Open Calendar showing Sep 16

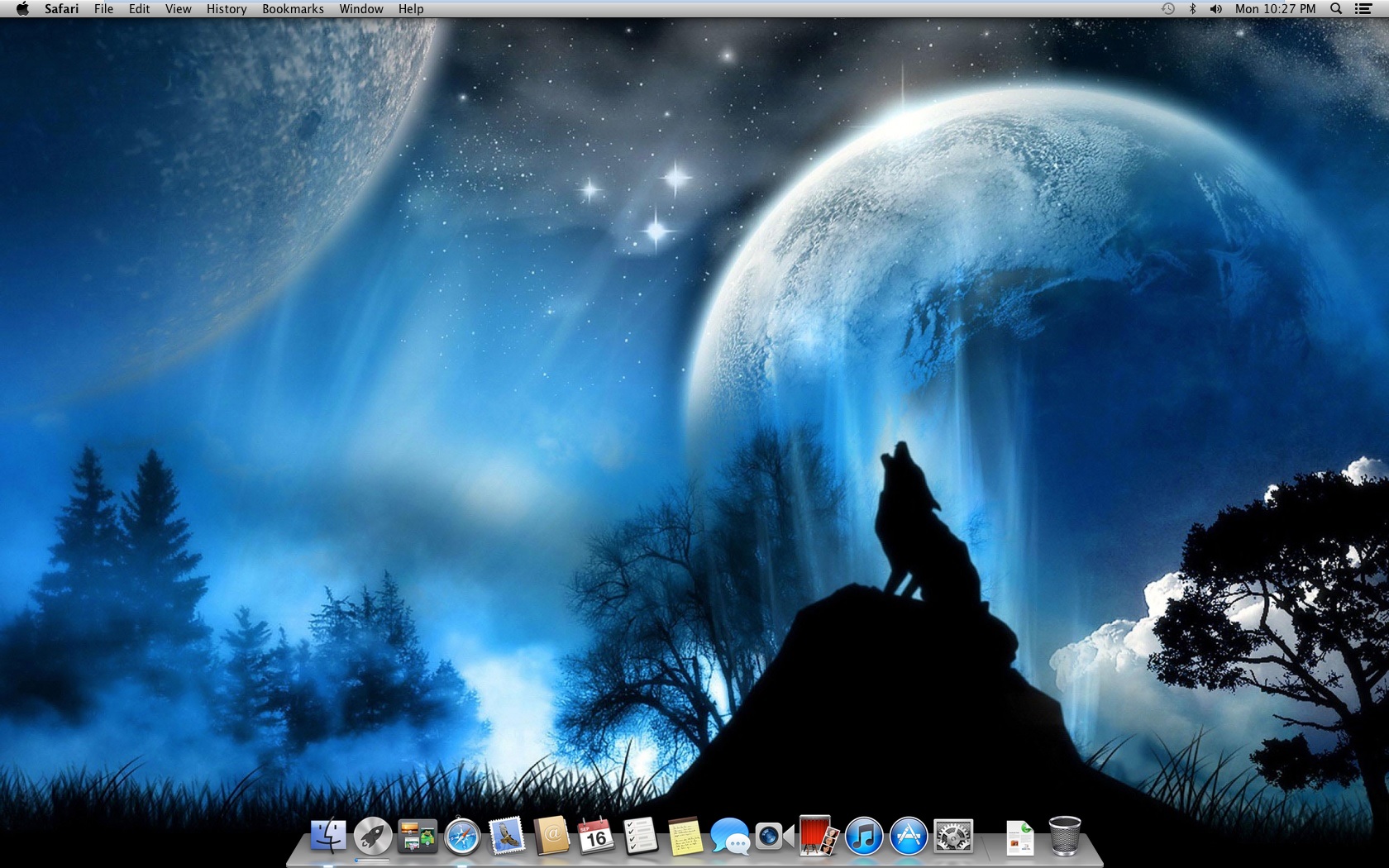tap(596, 837)
